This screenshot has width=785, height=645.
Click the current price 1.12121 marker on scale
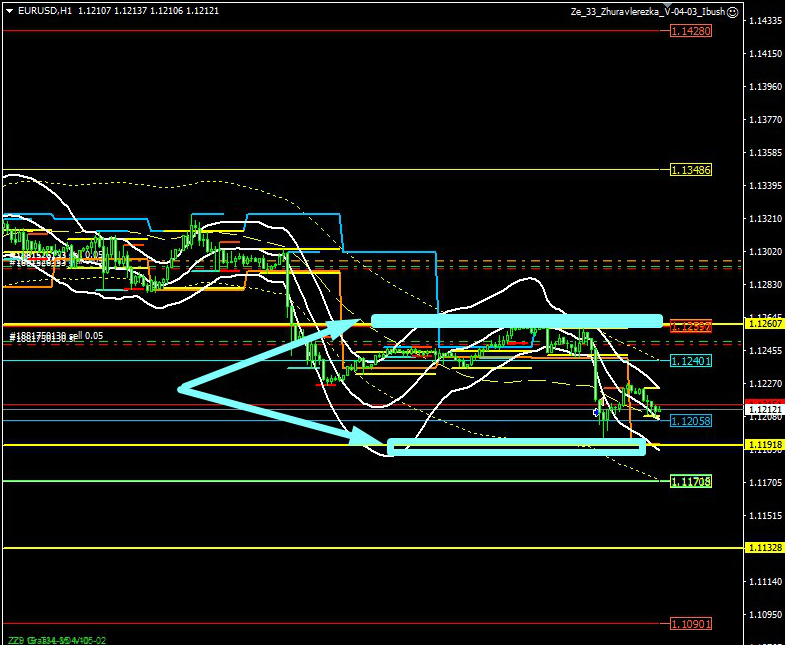pyautogui.click(x=764, y=409)
